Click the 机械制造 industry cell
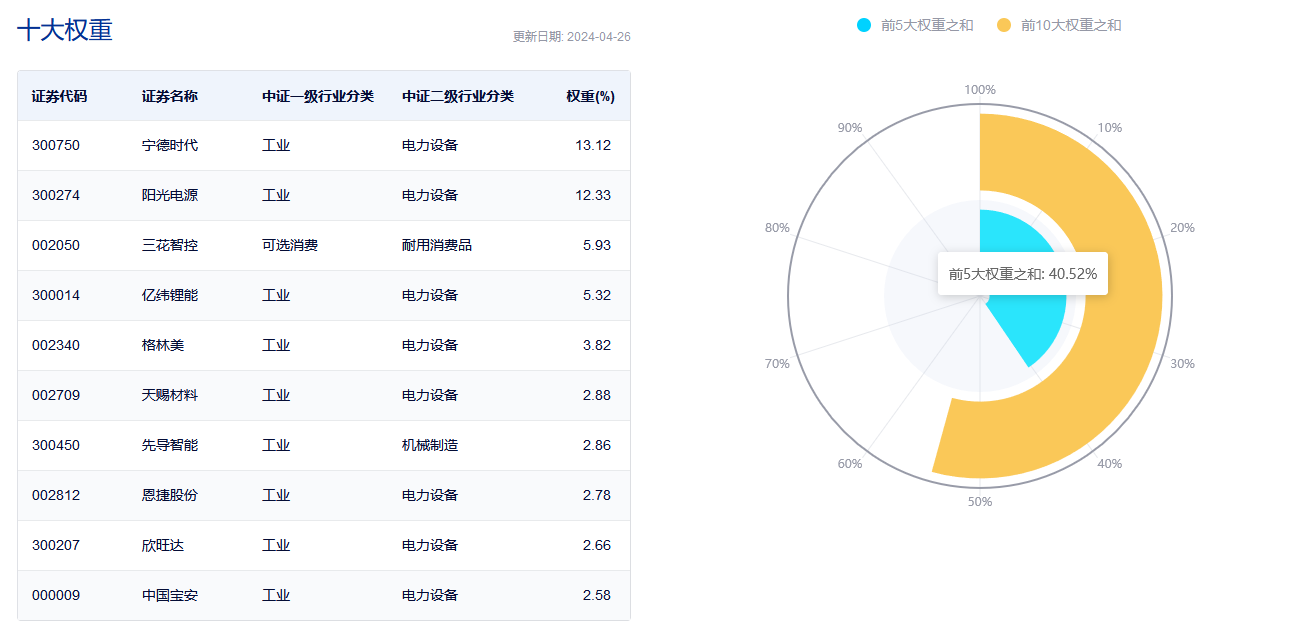1294x624 pixels. click(430, 445)
